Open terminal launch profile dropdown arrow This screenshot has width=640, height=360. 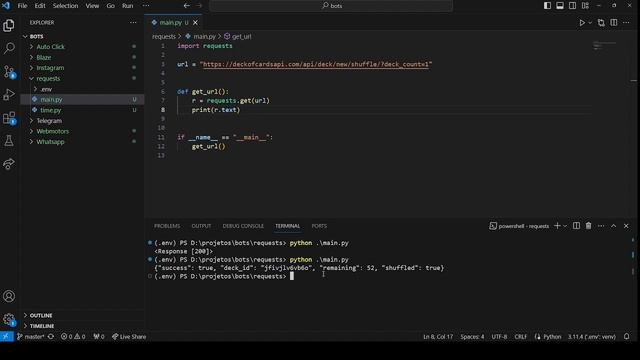tap(565, 226)
